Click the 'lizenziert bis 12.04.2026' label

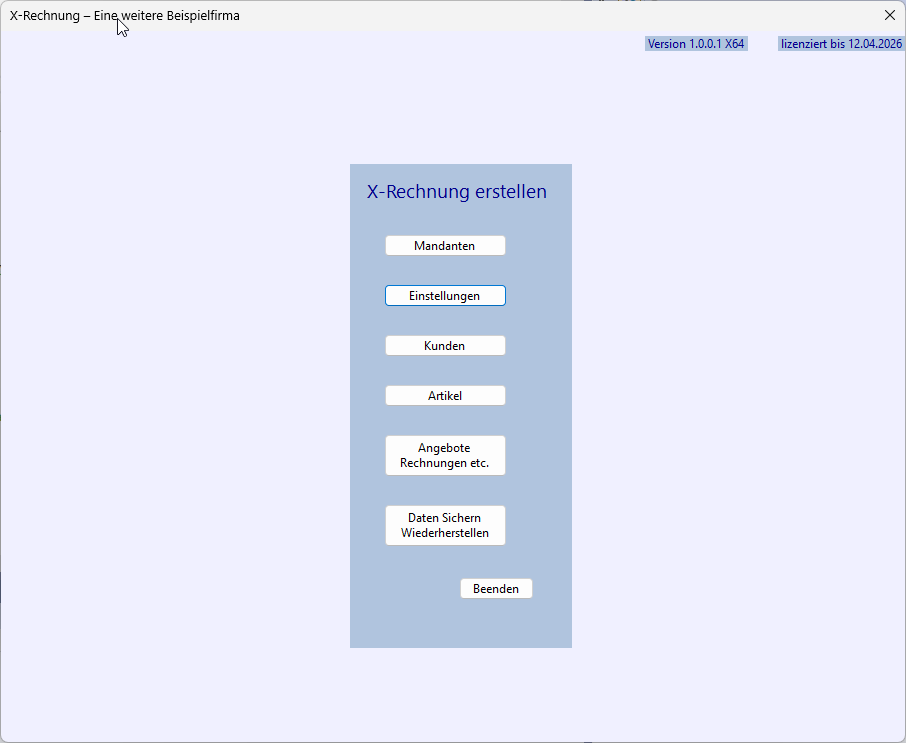841,44
